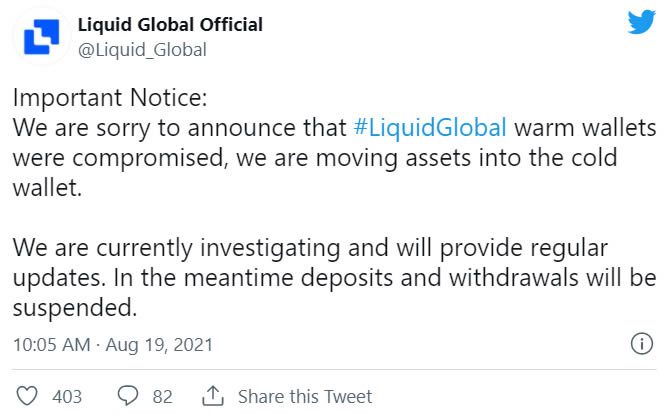Image resolution: width=669 pixels, height=414 pixels.
Task: Open the #LiquidGlobal hashtag link
Action: (430, 128)
